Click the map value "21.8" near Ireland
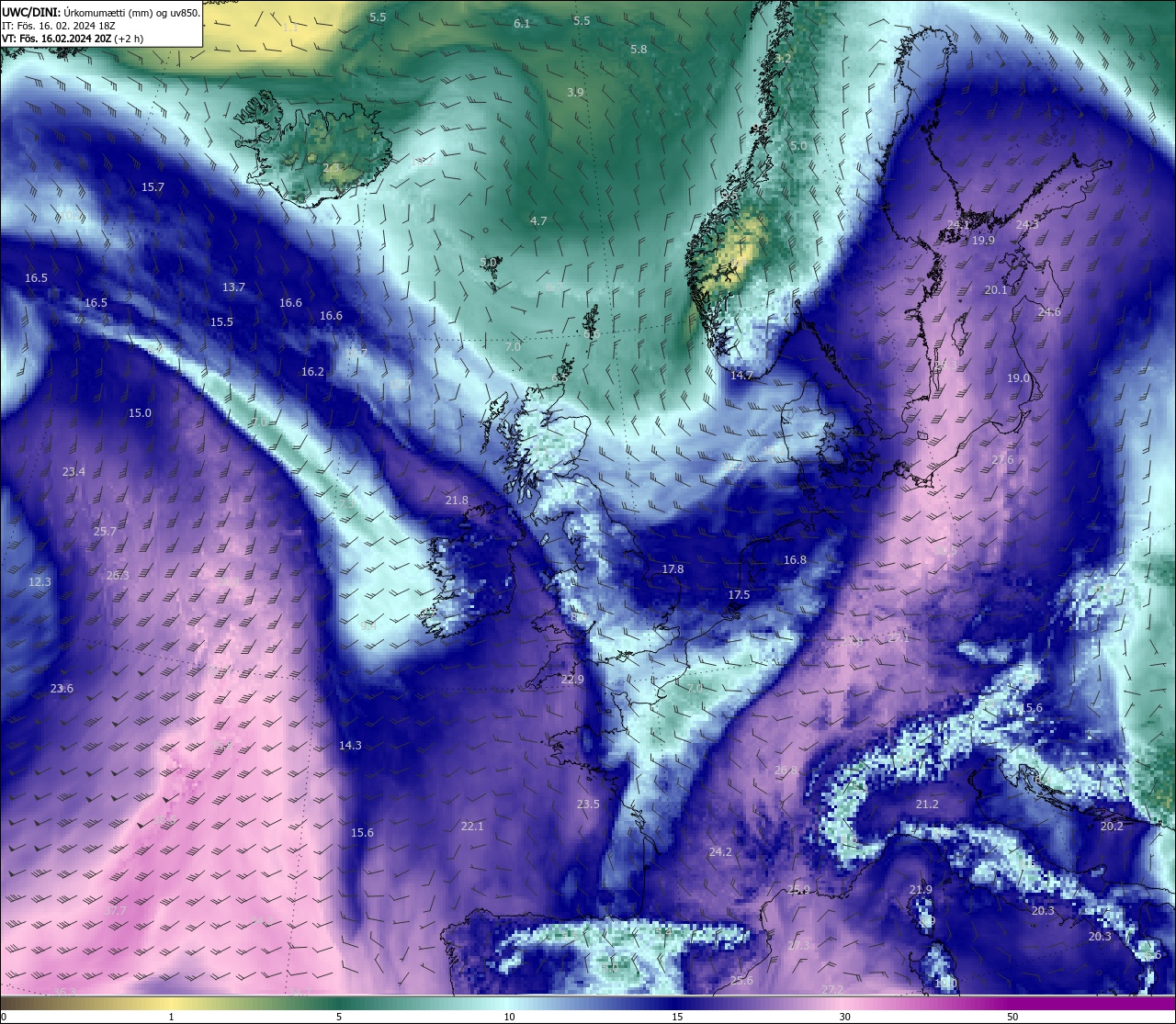The image size is (1176, 1024). coord(457,501)
